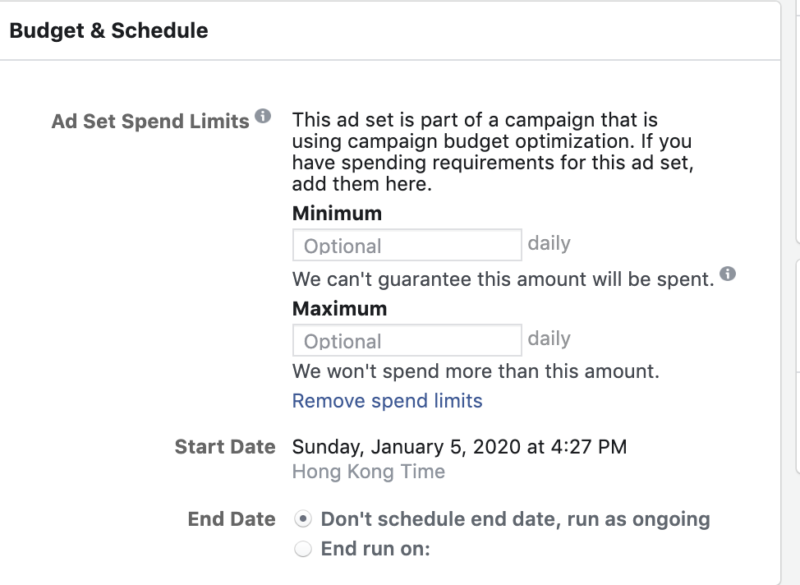Click the End Date label

231,519
